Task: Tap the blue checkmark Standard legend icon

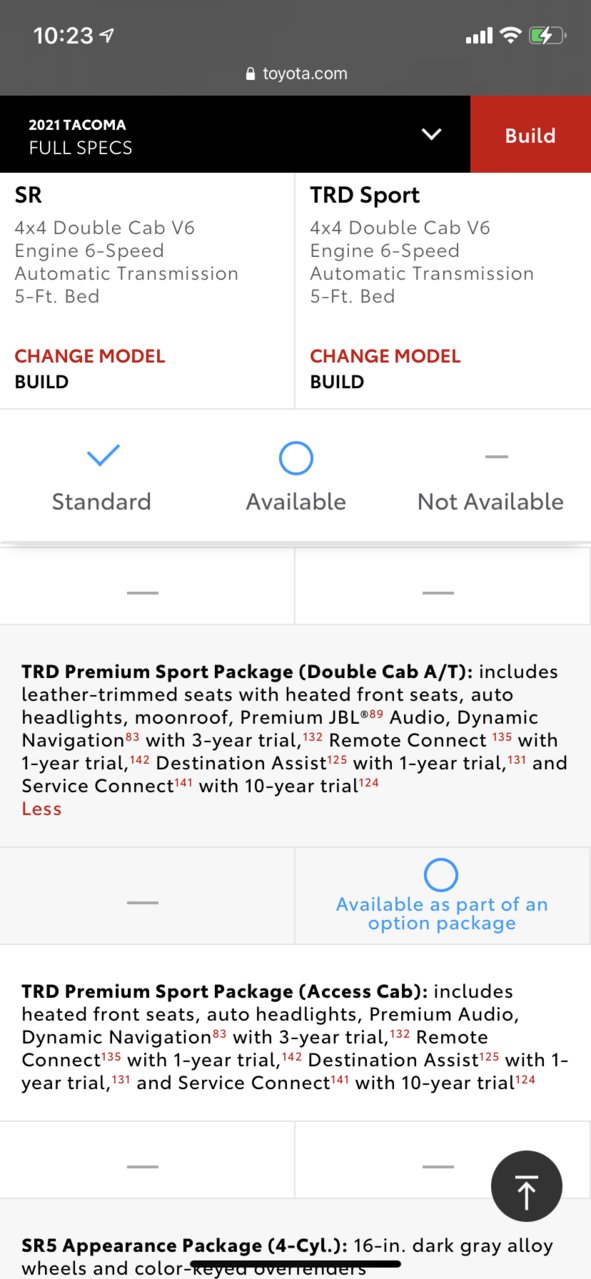Action: pyautogui.click(x=102, y=457)
